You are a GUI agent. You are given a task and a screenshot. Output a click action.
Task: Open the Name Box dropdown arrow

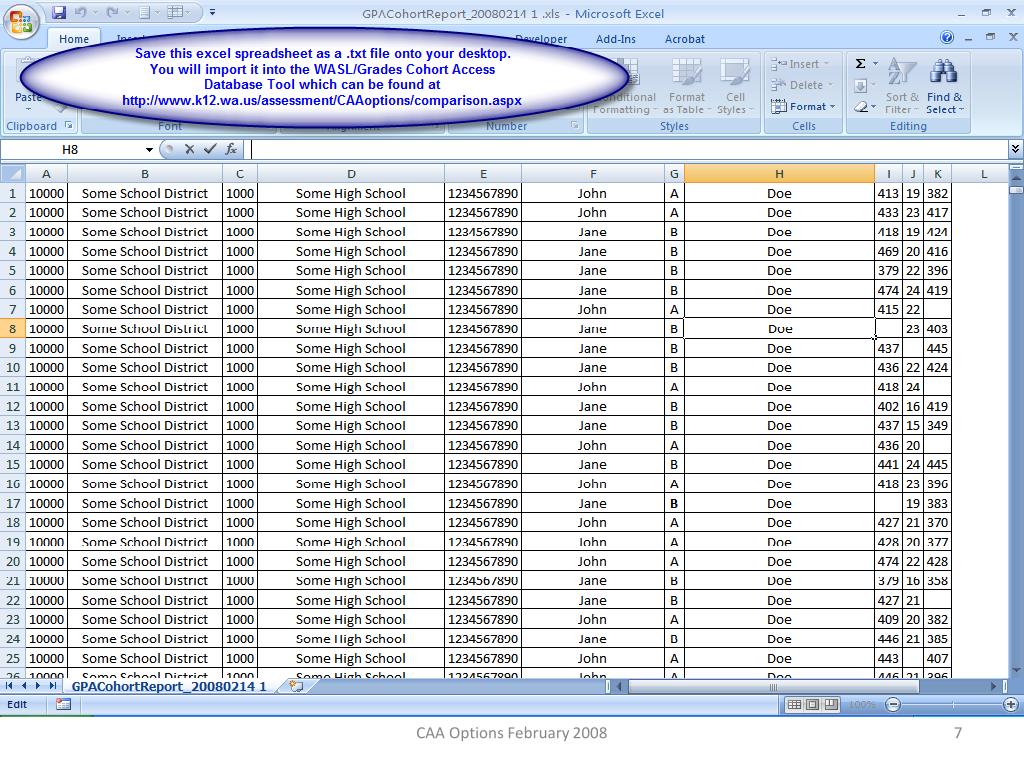click(149, 150)
